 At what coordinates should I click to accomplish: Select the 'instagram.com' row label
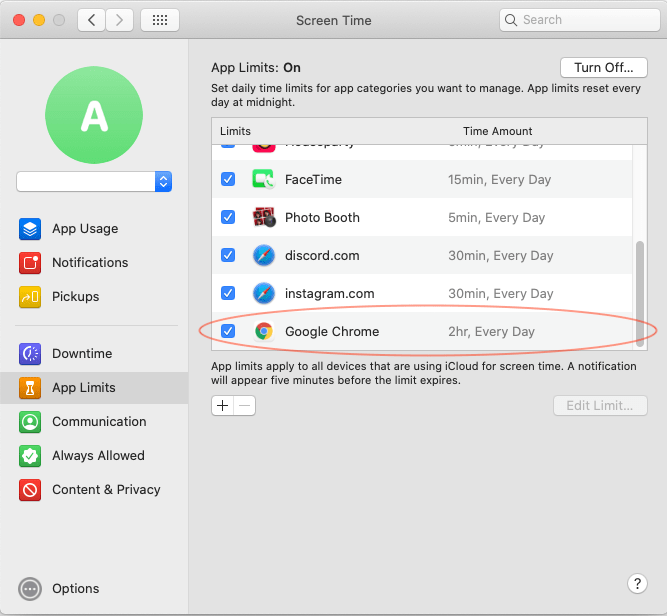(330, 294)
